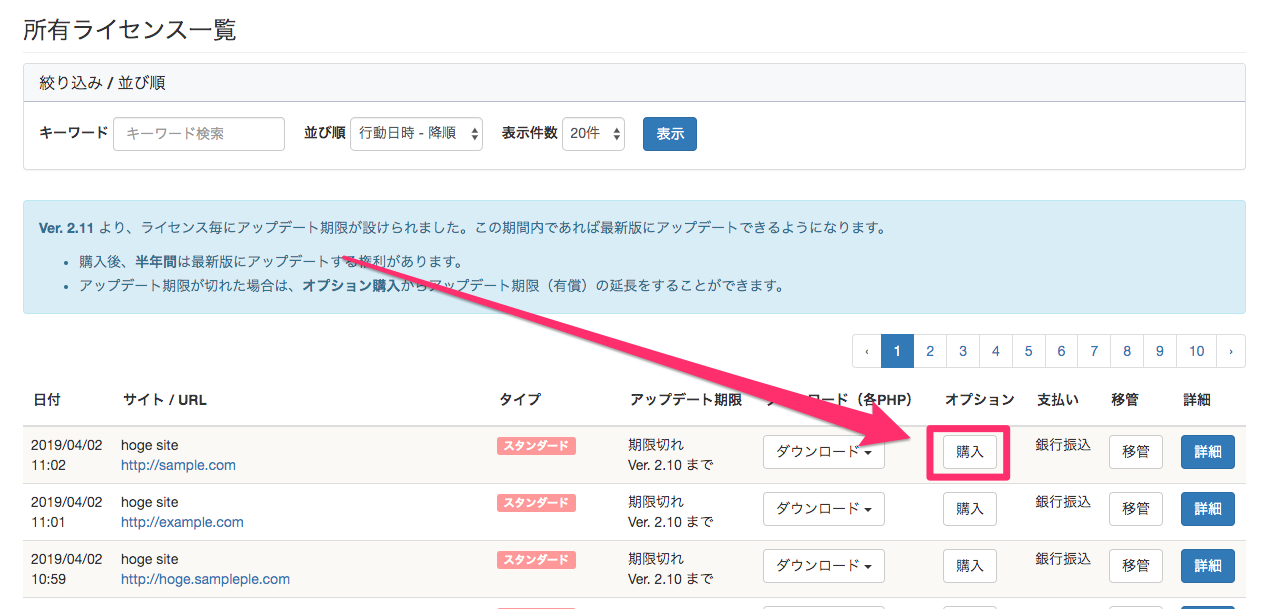Image resolution: width=1268 pixels, height=609 pixels.
Task: Click 移管 button for example.com row
Action: (1135, 509)
